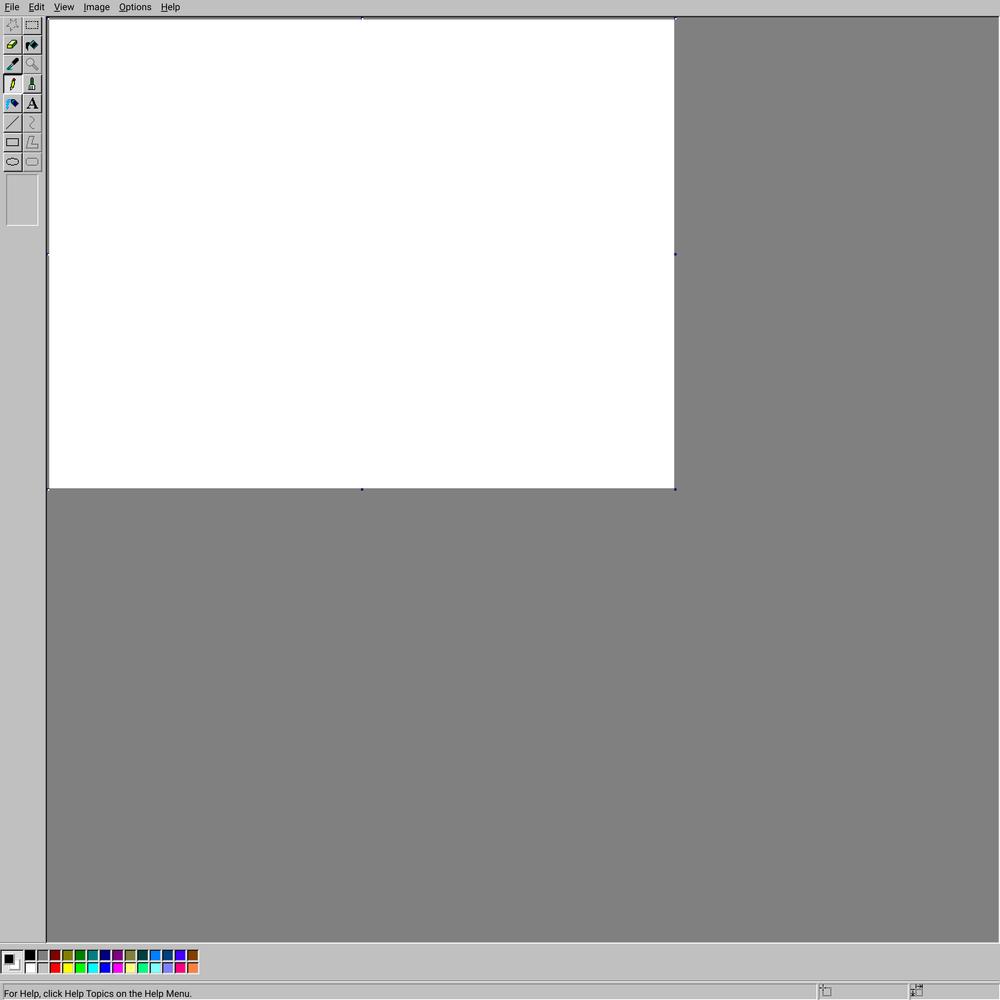
Task: Choose the Pencil tool
Action: (13, 84)
